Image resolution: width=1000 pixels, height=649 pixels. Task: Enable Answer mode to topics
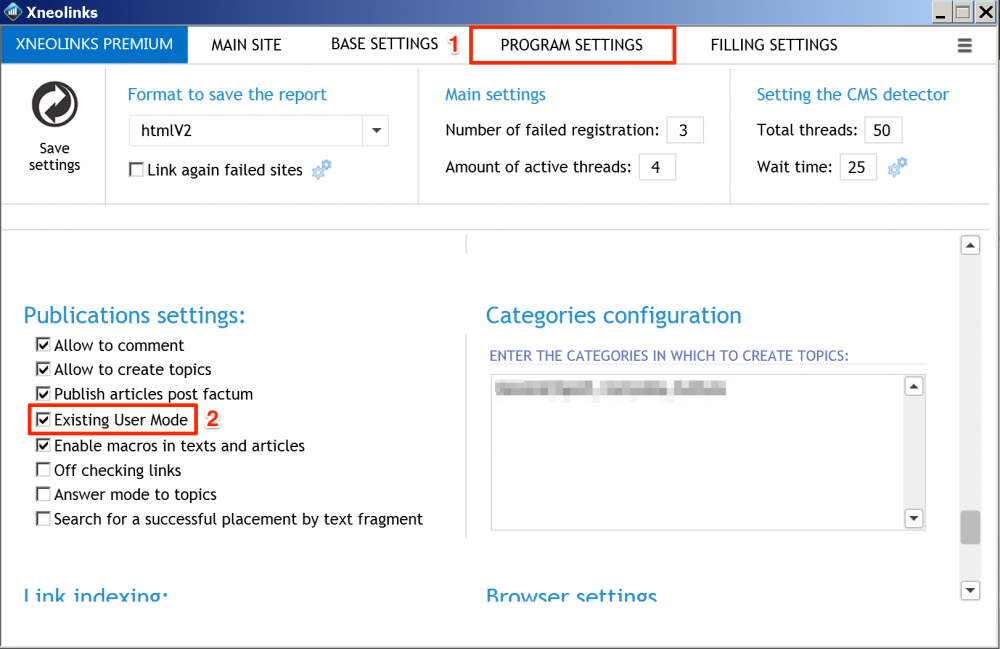click(43, 494)
